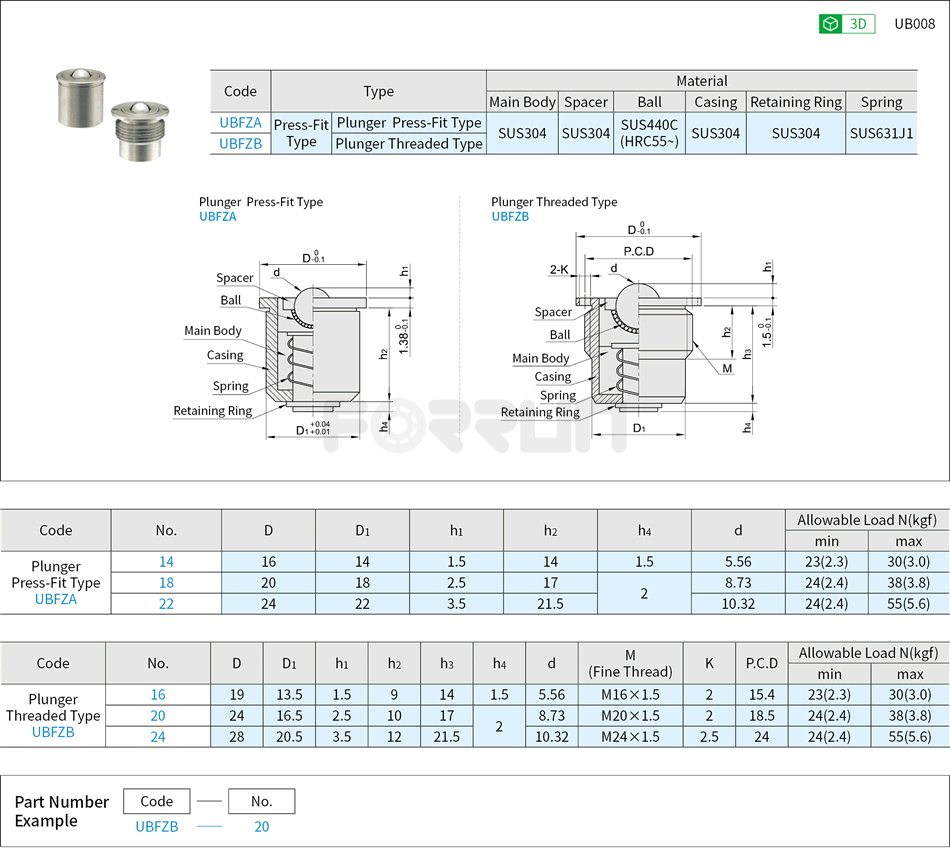The image size is (950, 852).
Task: Select No. 24 in the UBFZB table
Action: (x=158, y=737)
